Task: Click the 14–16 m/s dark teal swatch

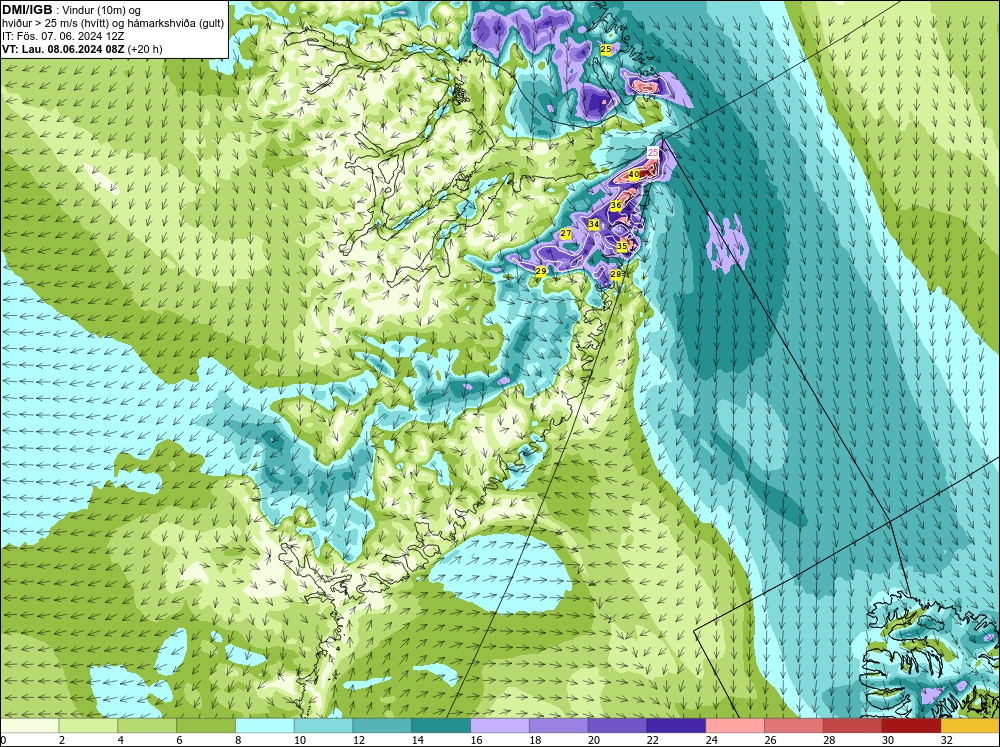Action: (441, 725)
